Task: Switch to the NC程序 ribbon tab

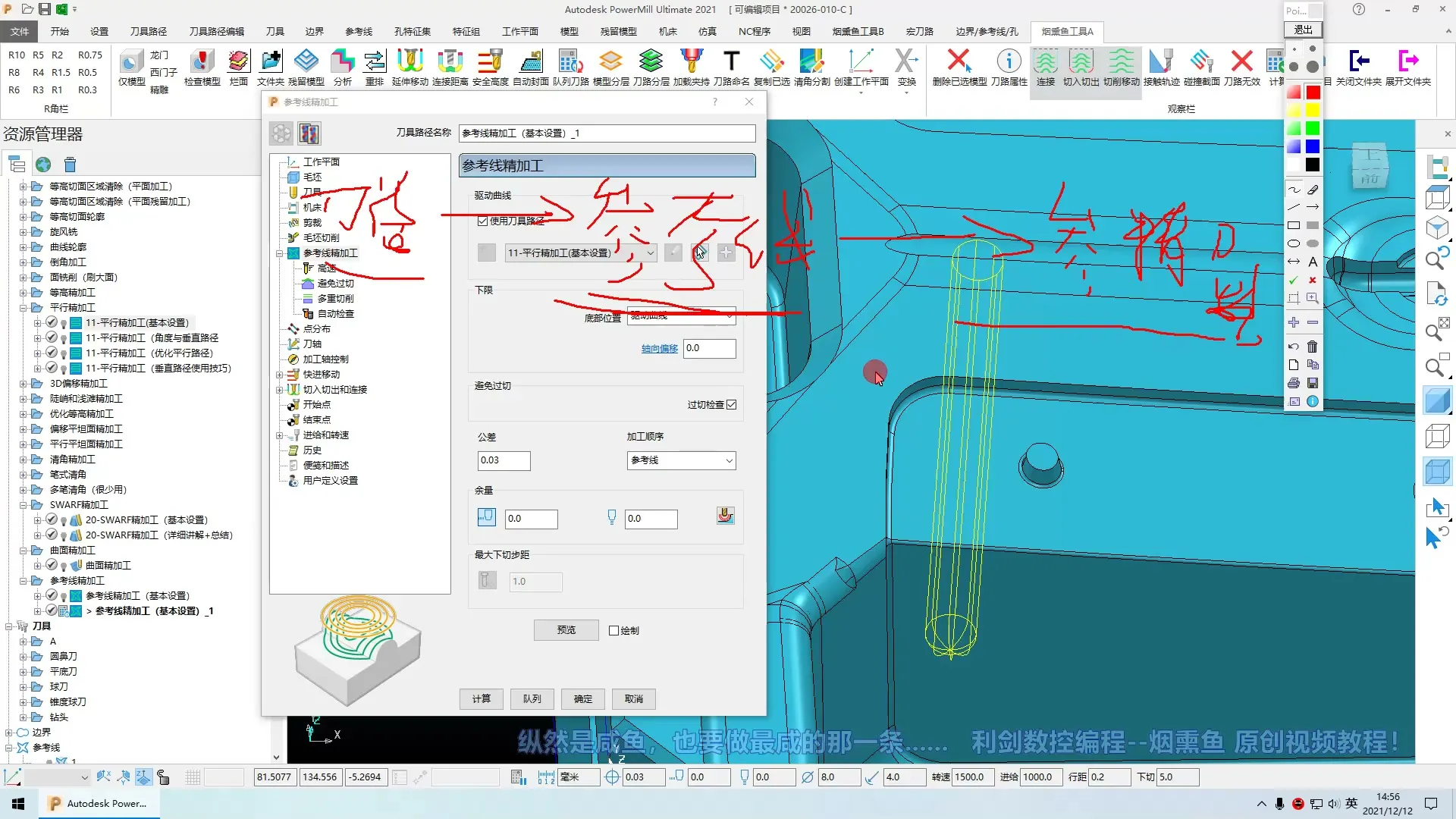Action: [x=754, y=31]
